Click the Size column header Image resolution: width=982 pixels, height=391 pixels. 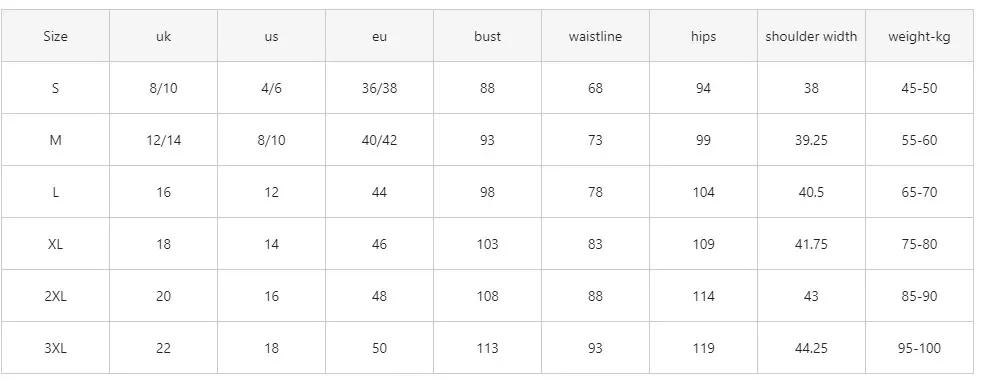coord(55,36)
